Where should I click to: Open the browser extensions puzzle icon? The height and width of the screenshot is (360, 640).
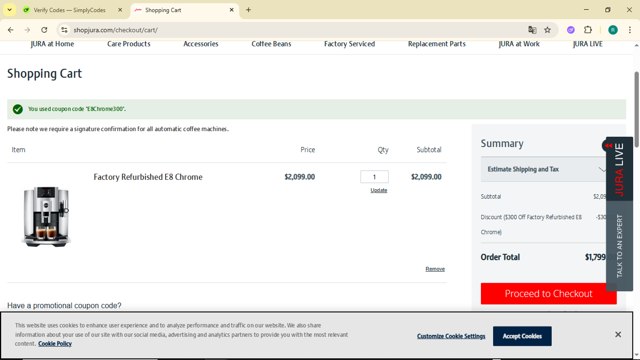pos(588,30)
